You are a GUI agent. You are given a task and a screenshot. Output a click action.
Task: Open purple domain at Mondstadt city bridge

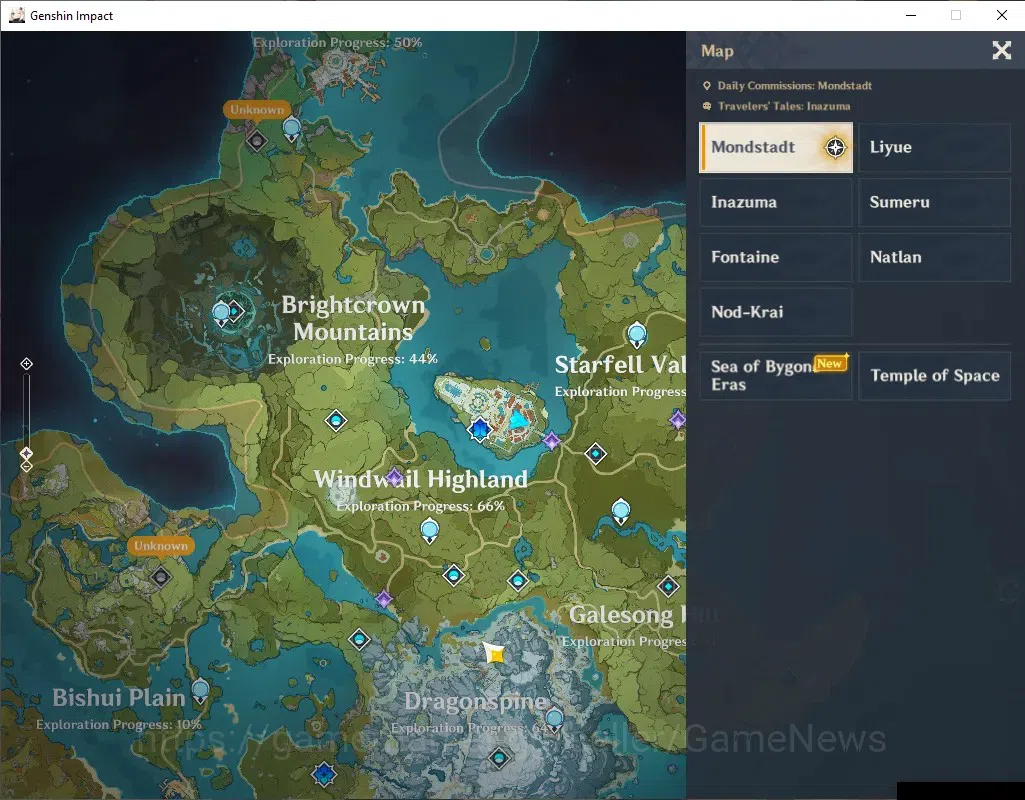coord(552,441)
